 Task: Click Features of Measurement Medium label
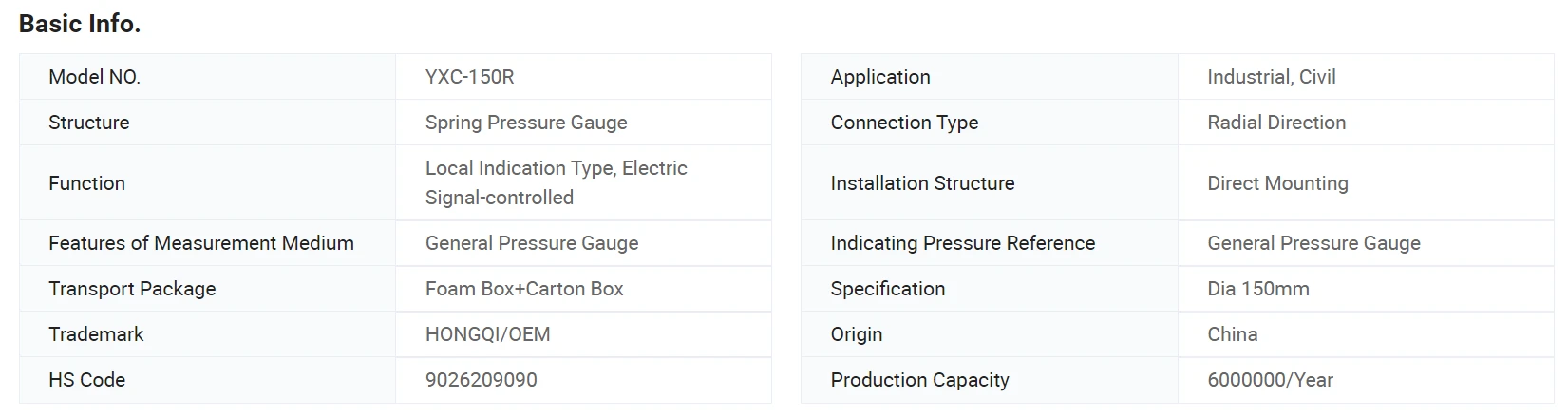click(201, 243)
